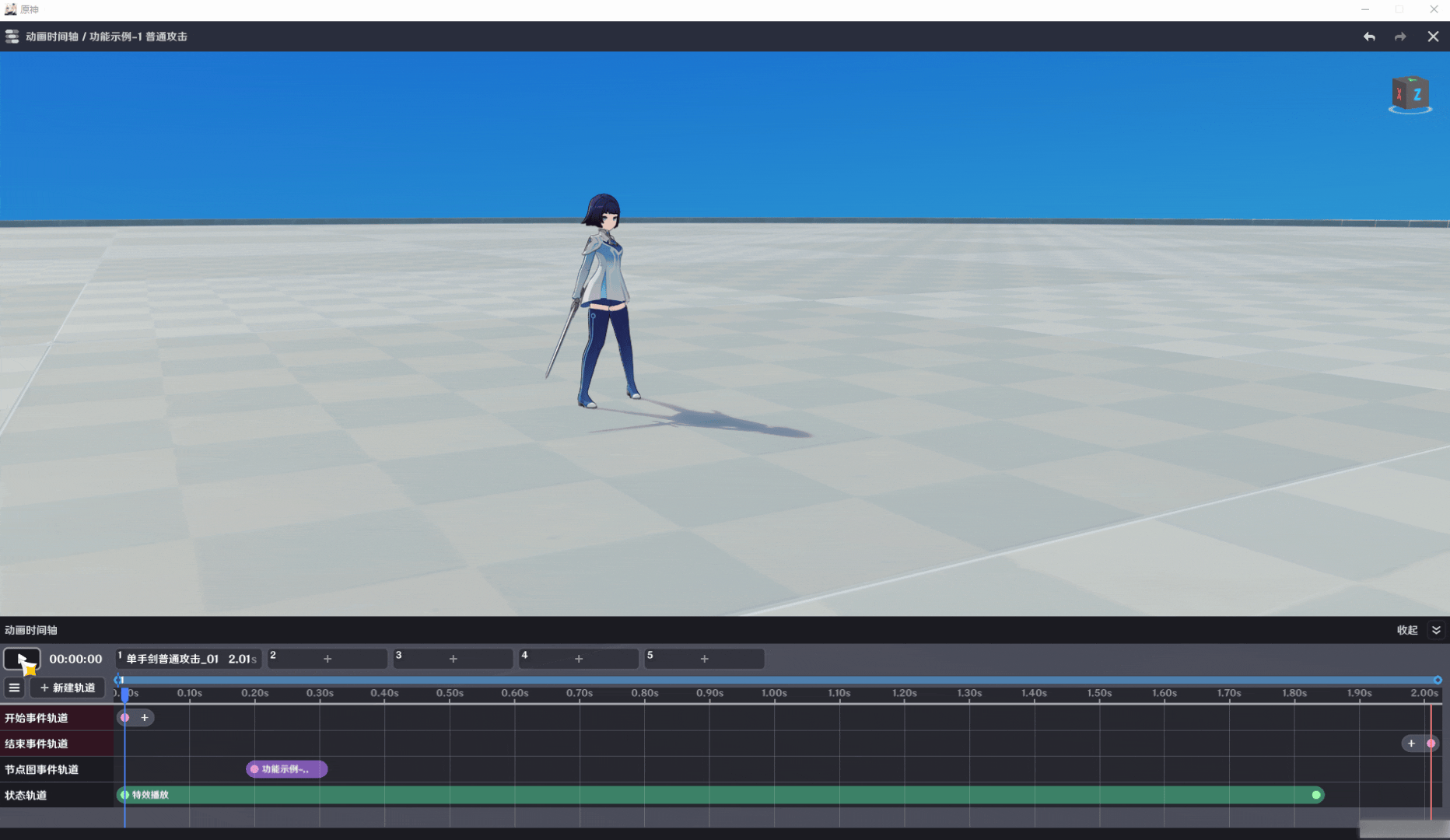The image size is (1450, 840).
Task: Collapse the timeline panel with double chevron
Action: pos(1436,630)
